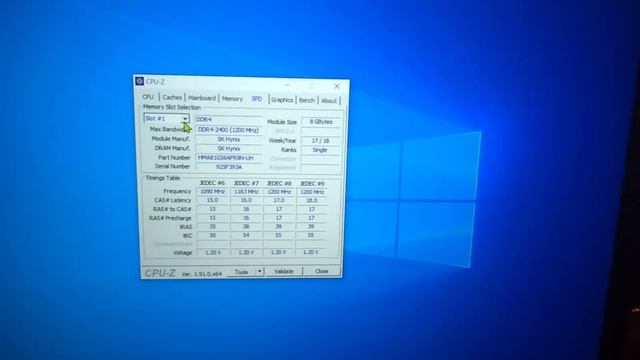This screenshot has width=640, height=360.
Task: Click the Validate button
Action: pos(284,271)
